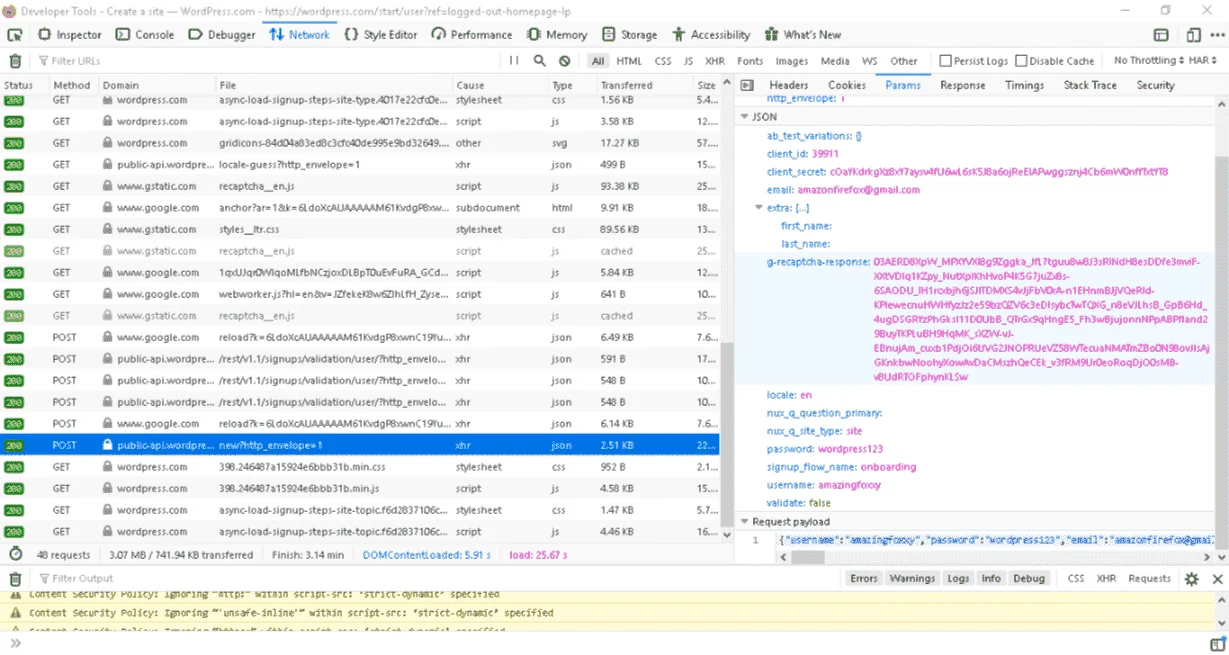Open the Storage panel

(x=628, y=34)
